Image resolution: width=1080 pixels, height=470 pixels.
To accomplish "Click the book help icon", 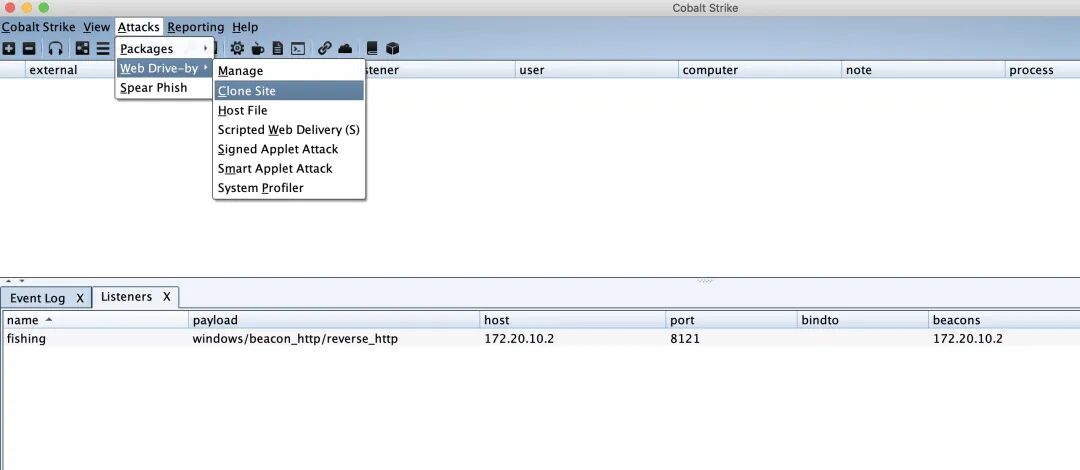I will point(372,48).
